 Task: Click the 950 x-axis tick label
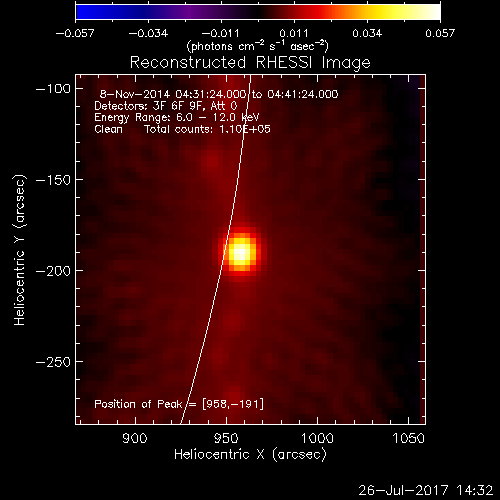[226, 438]
